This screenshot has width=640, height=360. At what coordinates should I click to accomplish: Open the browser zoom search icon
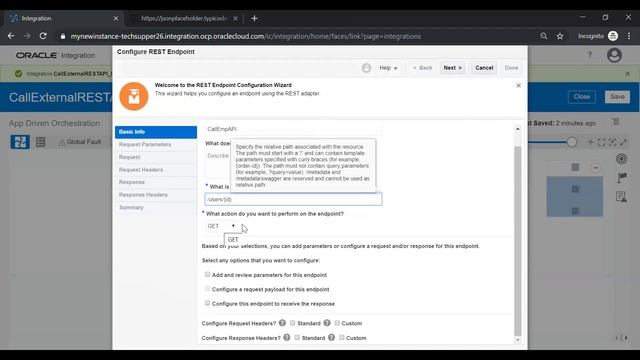coord(544,36)
